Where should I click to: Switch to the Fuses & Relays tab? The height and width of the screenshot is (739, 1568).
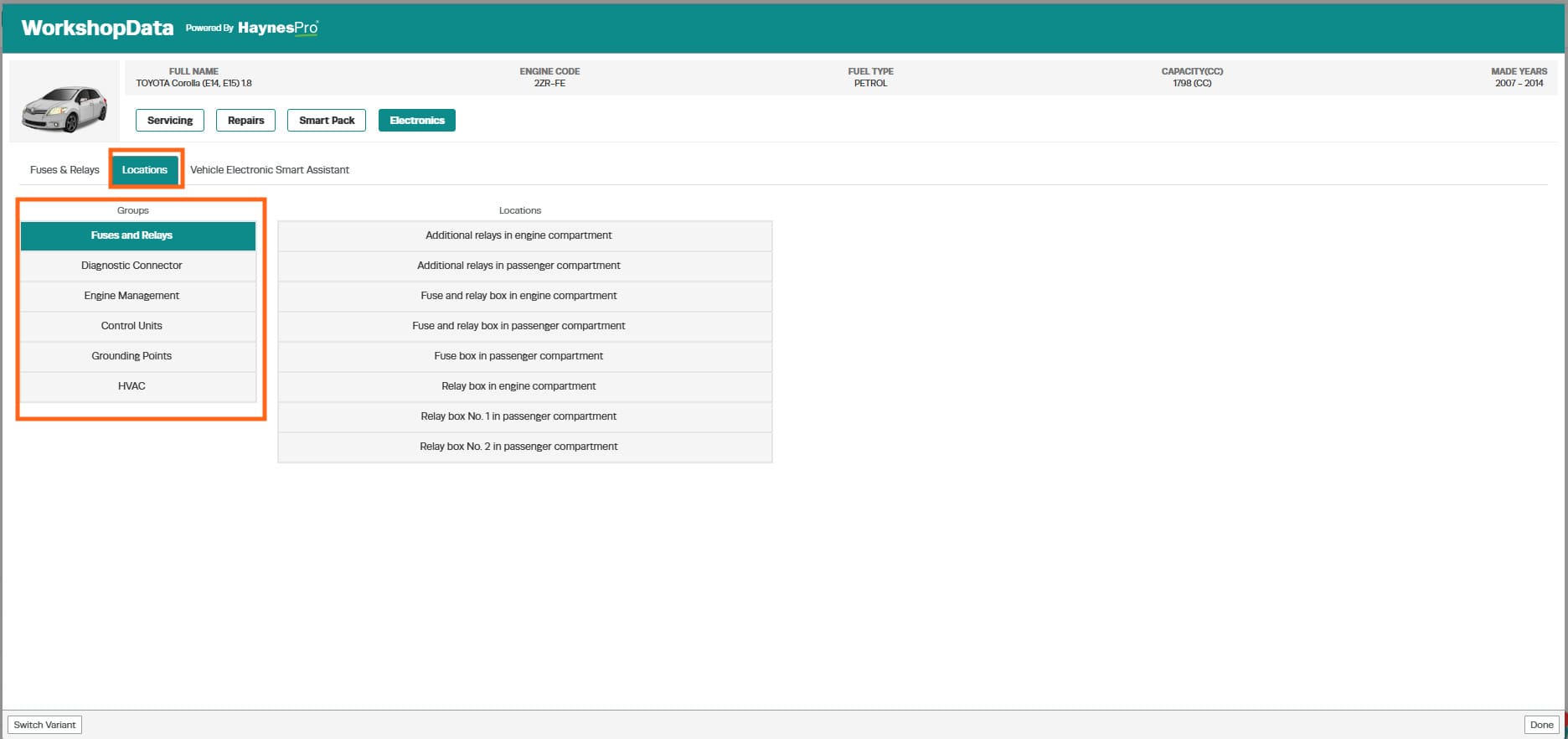pos(64,169)
